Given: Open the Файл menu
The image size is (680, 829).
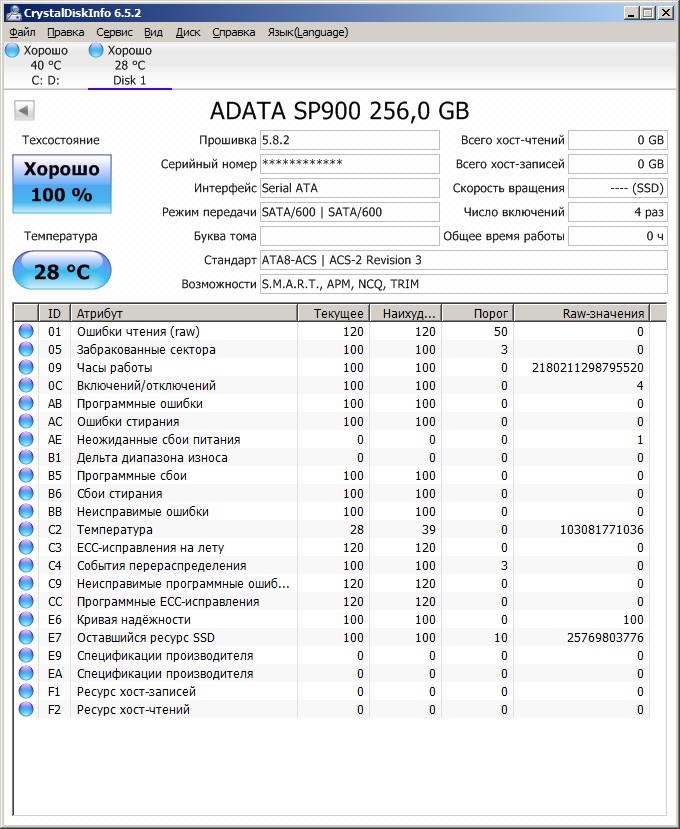Looking at the screenshot, I should pos(22,32).
